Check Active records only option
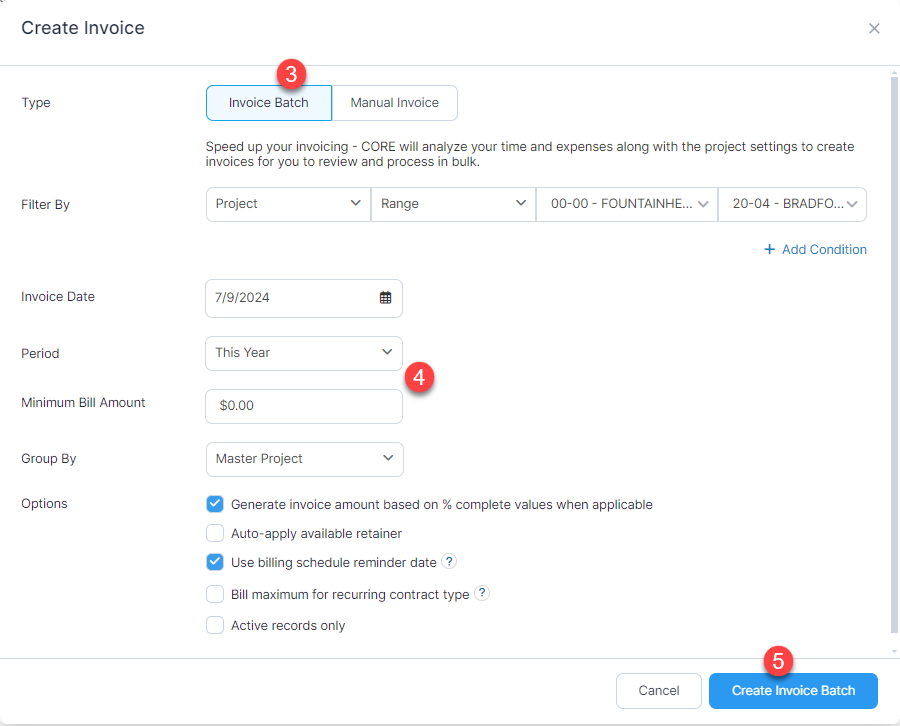 coord(215,625)
